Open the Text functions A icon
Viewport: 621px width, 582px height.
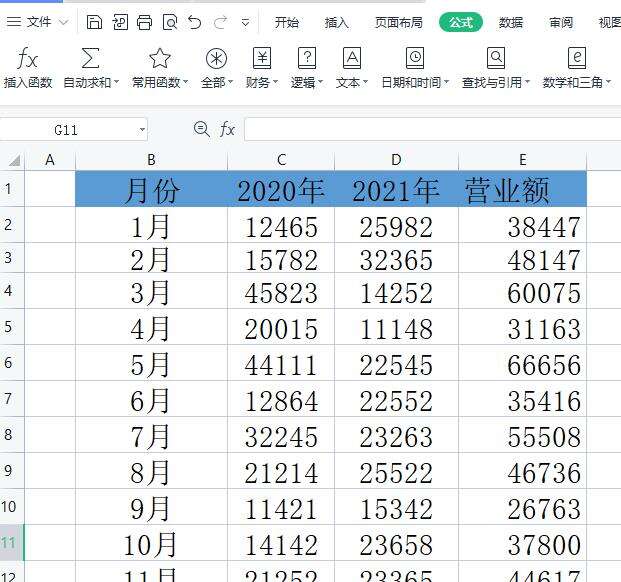tap(352, 58)
